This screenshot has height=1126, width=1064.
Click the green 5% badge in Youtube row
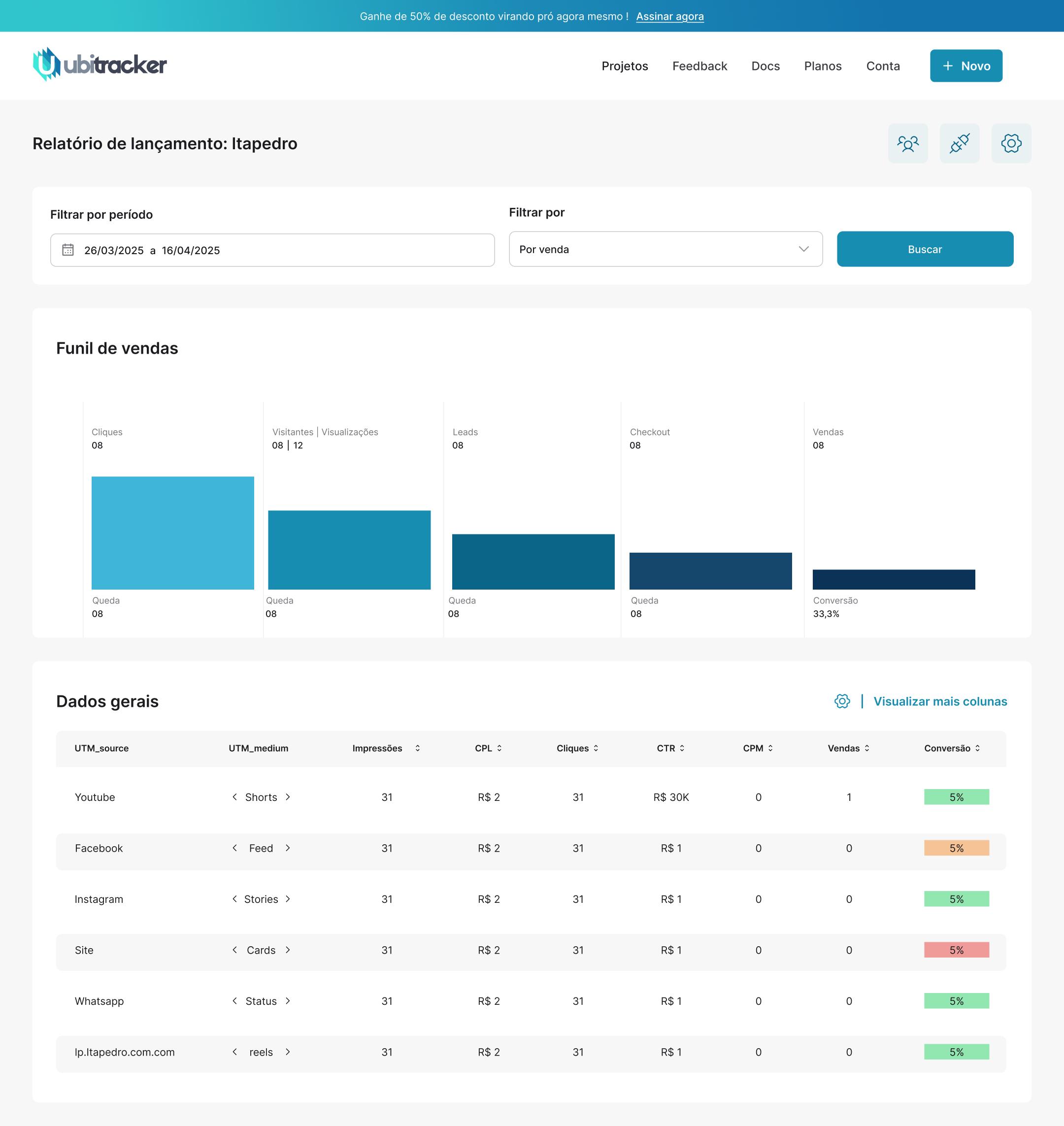[956, 797]
